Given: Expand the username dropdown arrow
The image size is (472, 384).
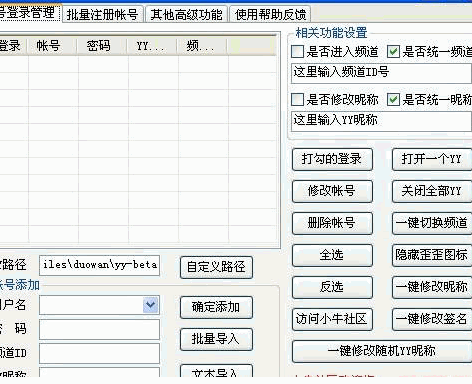Looking at the screenshot, I should tap(150, 305).
